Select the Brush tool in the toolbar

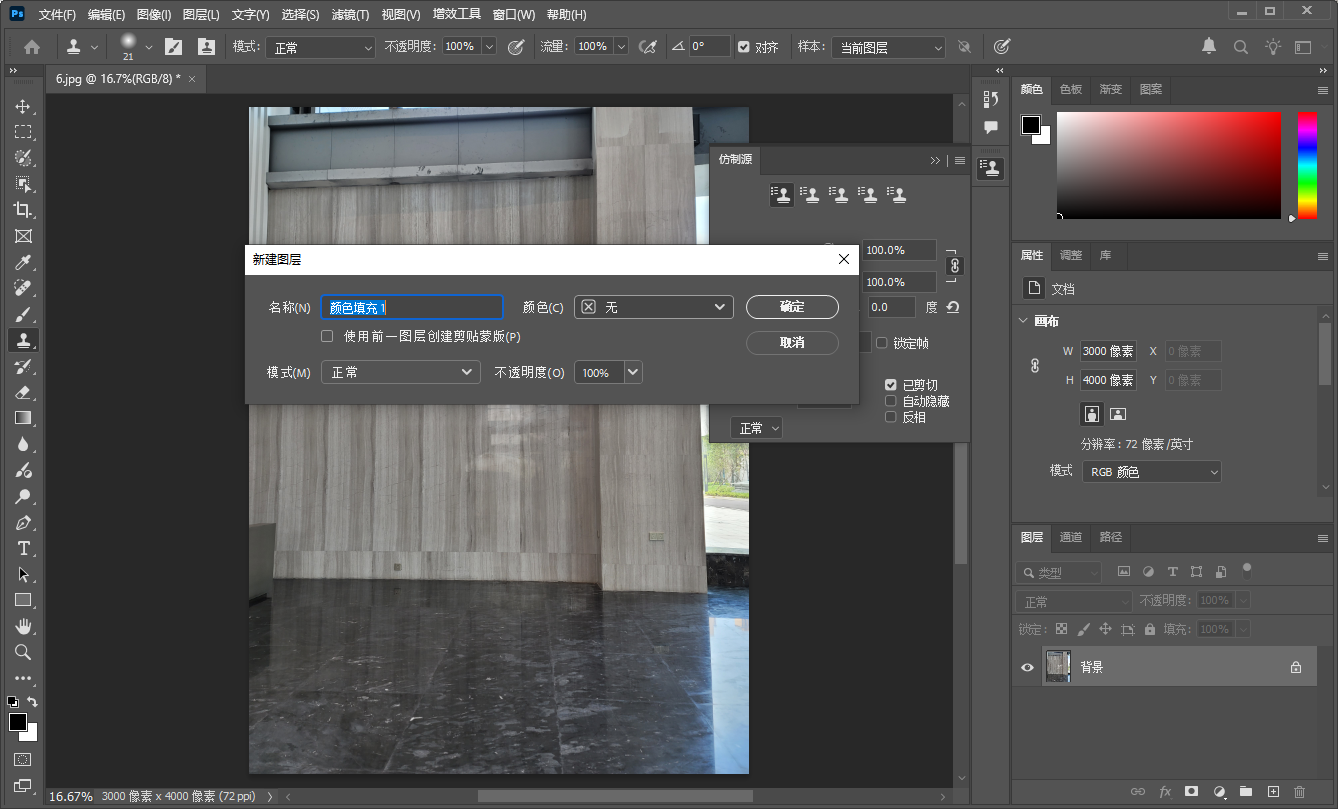(24, 314)
